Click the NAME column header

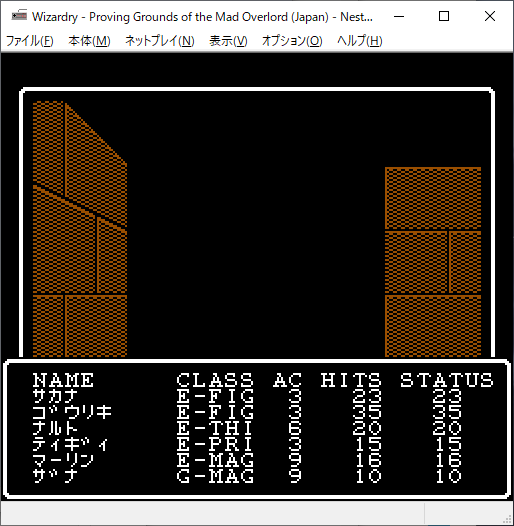(63, 380)
